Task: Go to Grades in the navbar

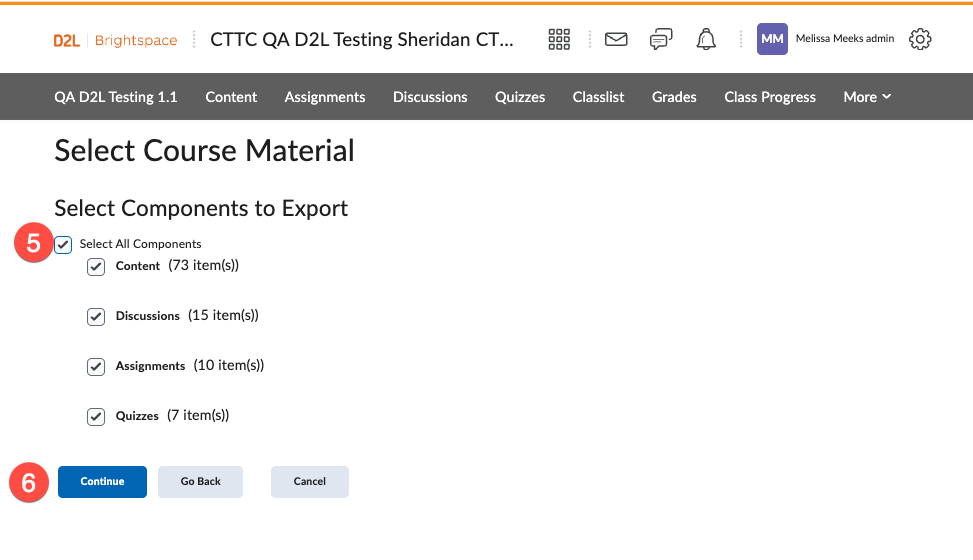Action: tap(674, 97)
